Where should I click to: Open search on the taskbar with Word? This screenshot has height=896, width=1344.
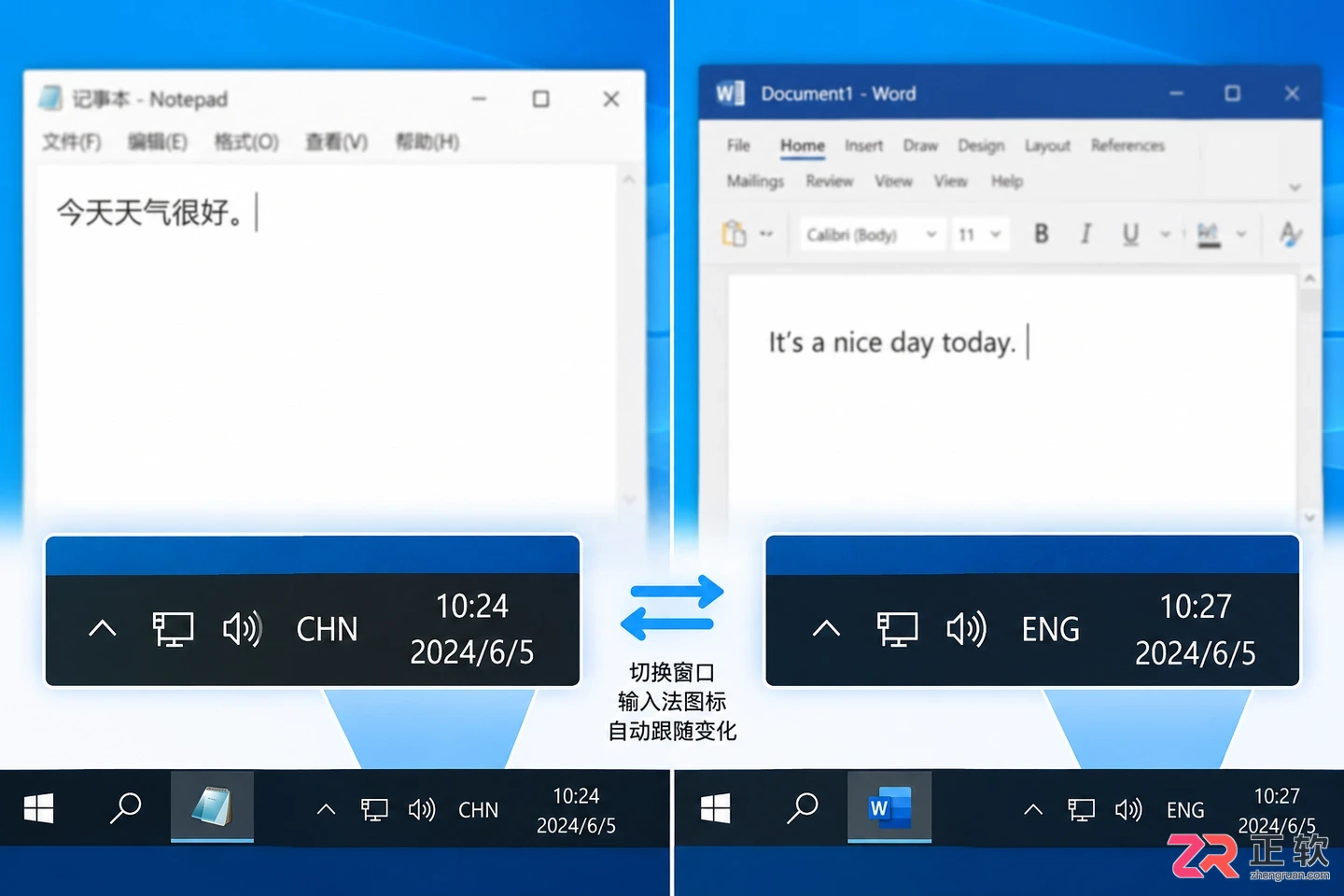pos(802,808)
